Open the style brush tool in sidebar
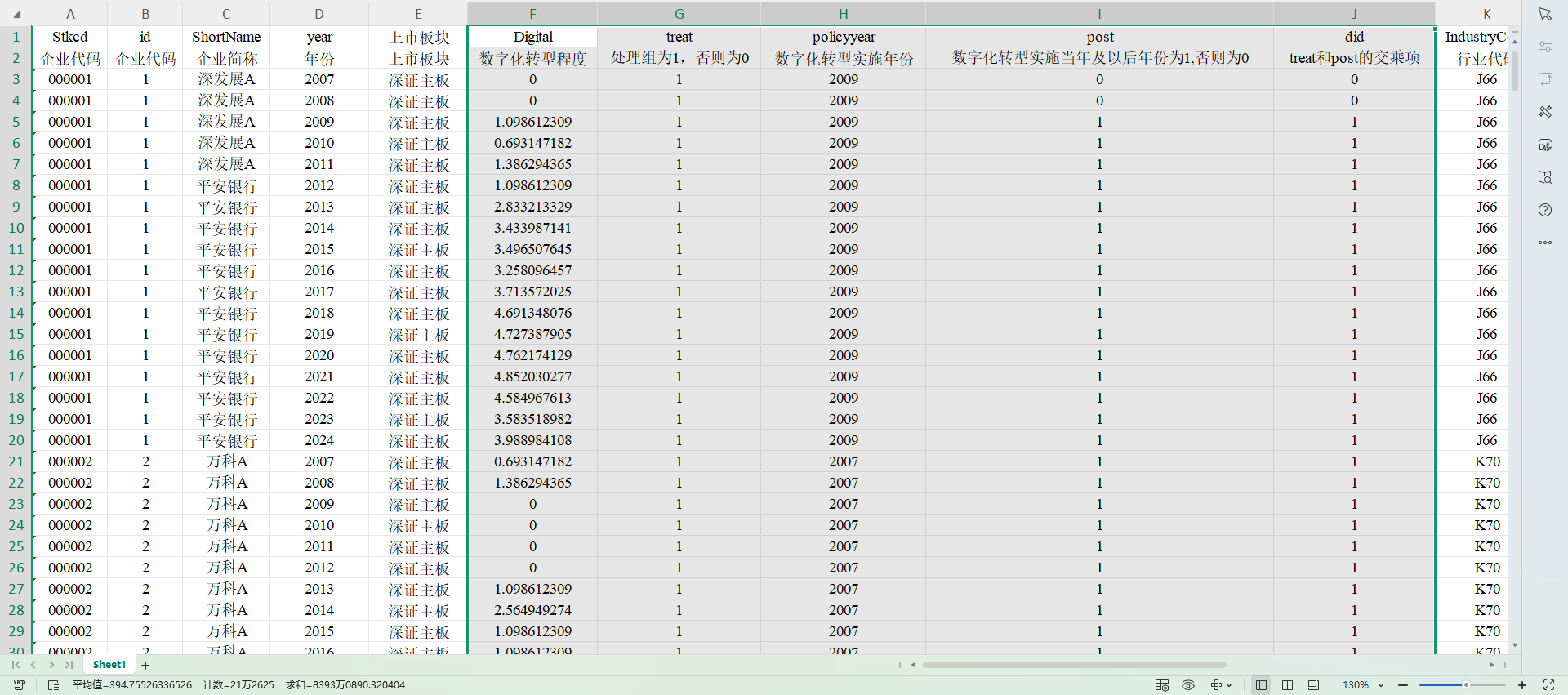Screen dimensions: 1568x695 [1544, 112]
